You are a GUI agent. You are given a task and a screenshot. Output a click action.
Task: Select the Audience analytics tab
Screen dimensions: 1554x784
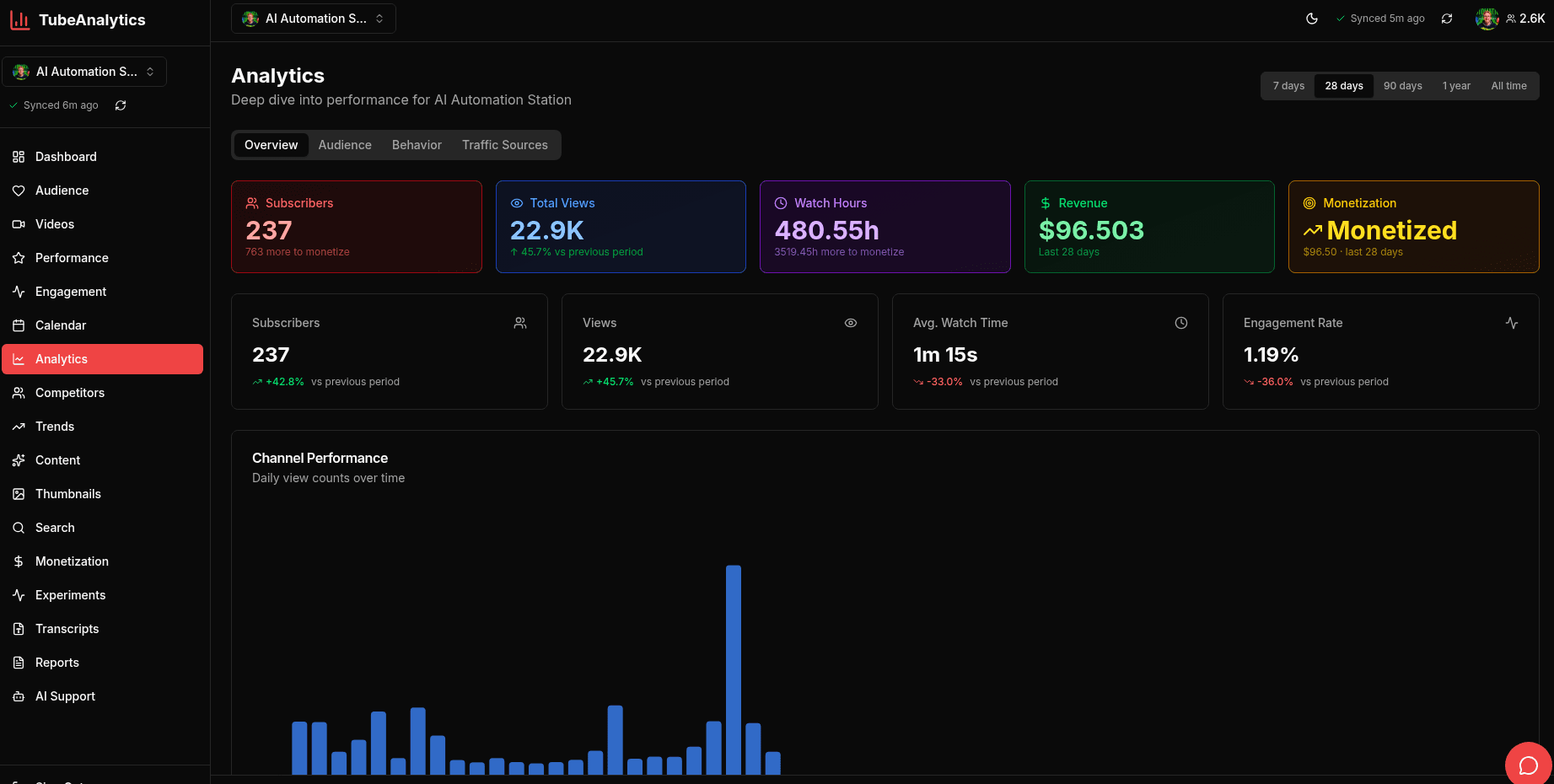[345, 144]
